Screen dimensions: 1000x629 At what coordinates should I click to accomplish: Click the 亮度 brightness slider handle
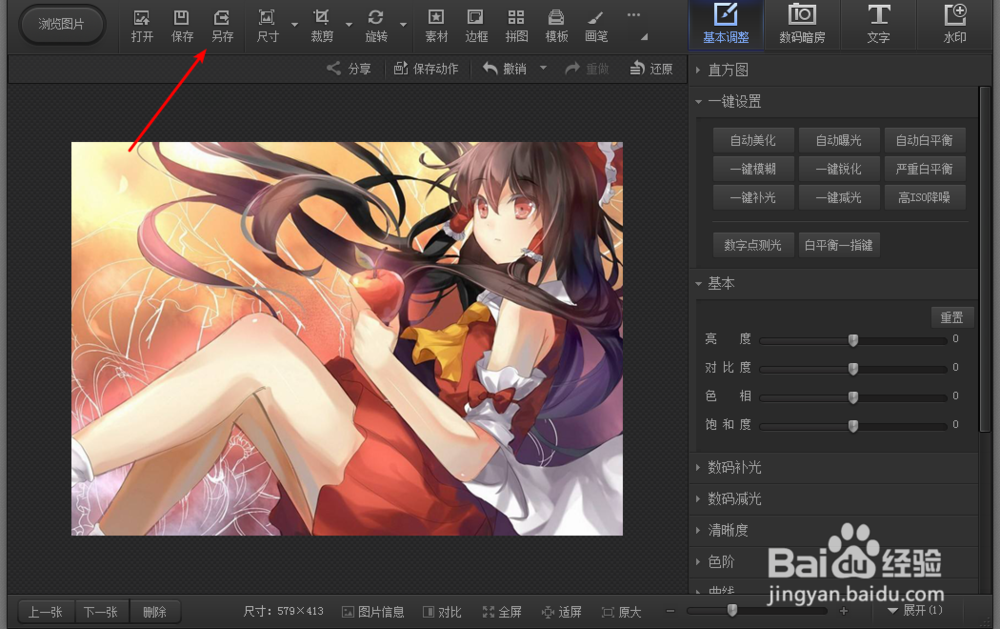click(853, 340)
